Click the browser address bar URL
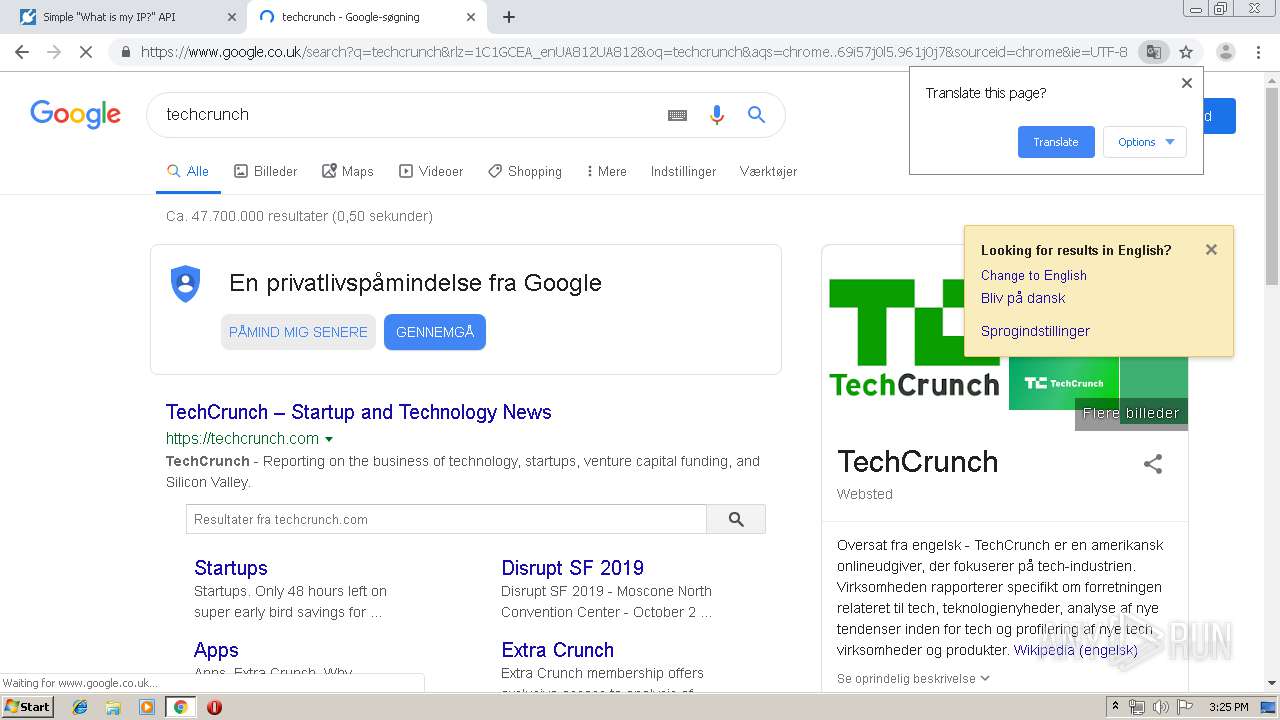This screenshot has height=720, width=1280. [x=634, y=52]
